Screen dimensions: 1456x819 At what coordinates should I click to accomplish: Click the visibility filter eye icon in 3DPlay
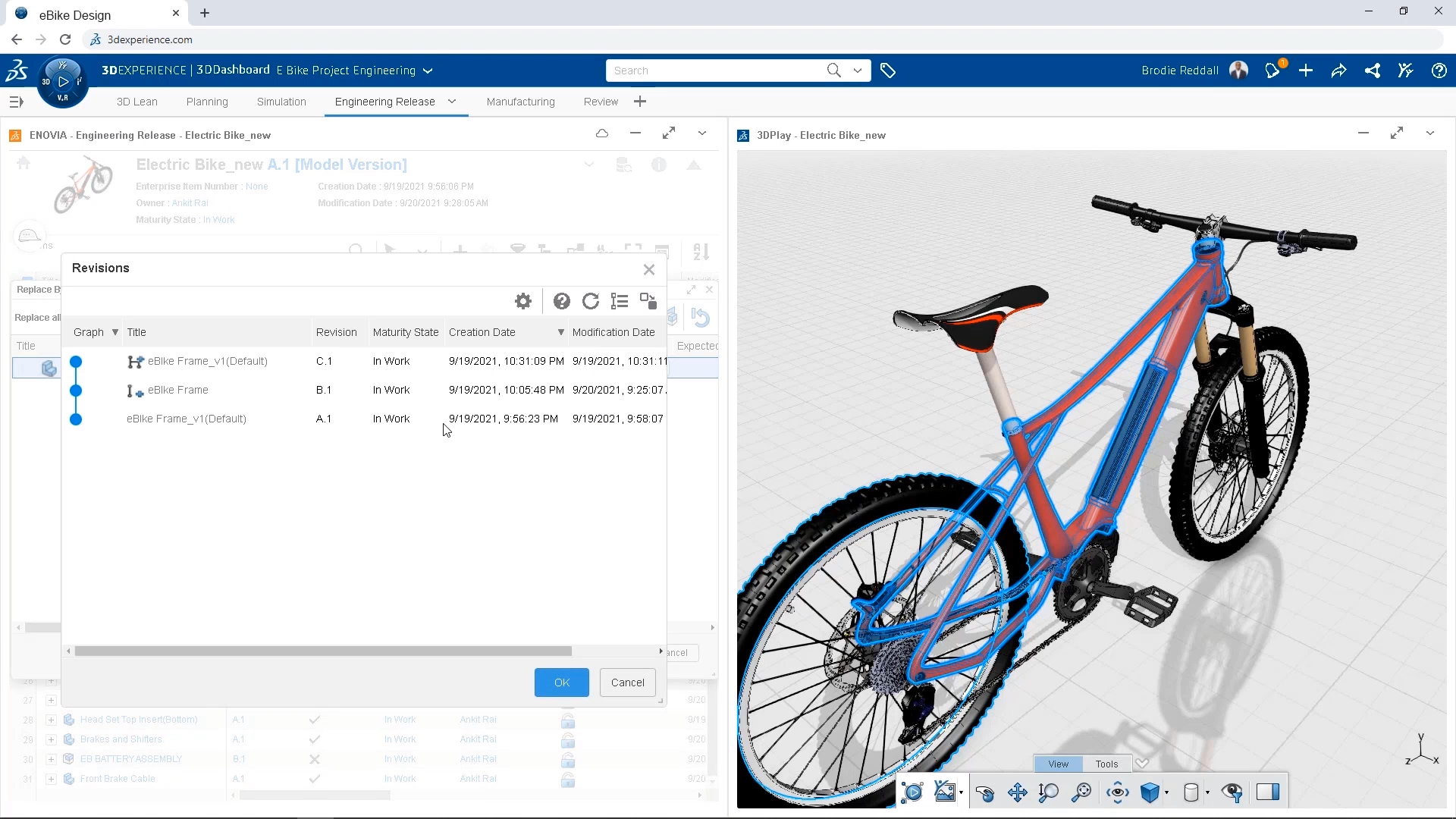pos(1233,792)
